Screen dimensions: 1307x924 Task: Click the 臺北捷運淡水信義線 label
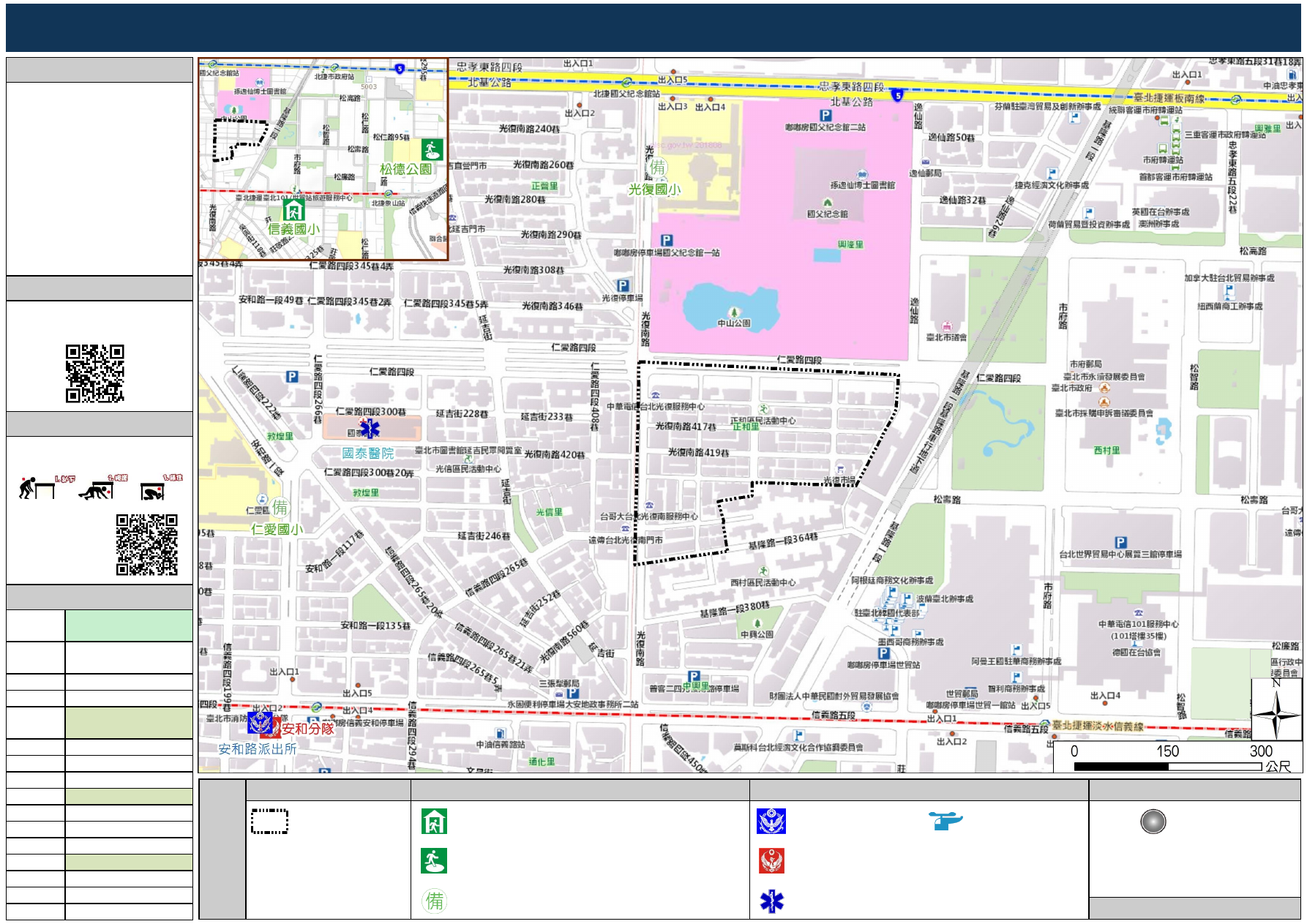[x=1098, y=726]
